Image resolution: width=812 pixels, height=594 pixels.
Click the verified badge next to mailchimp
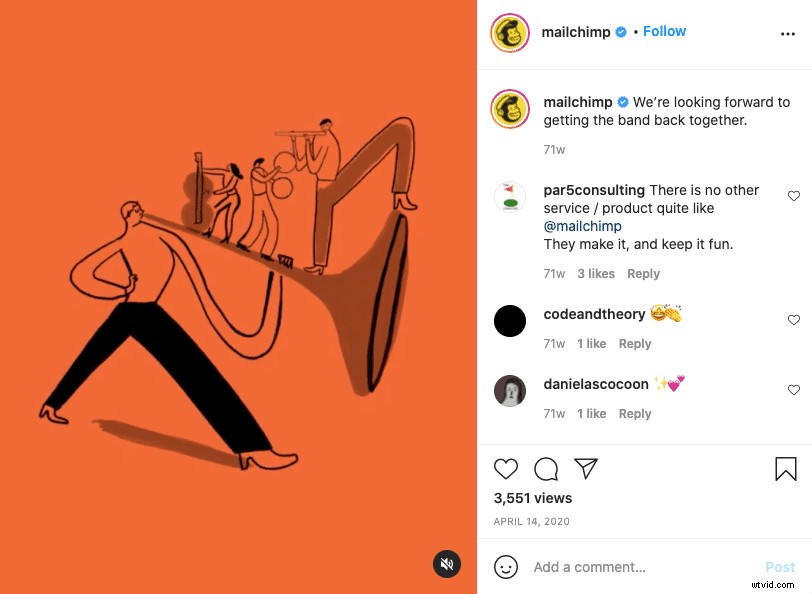point(621,31)
